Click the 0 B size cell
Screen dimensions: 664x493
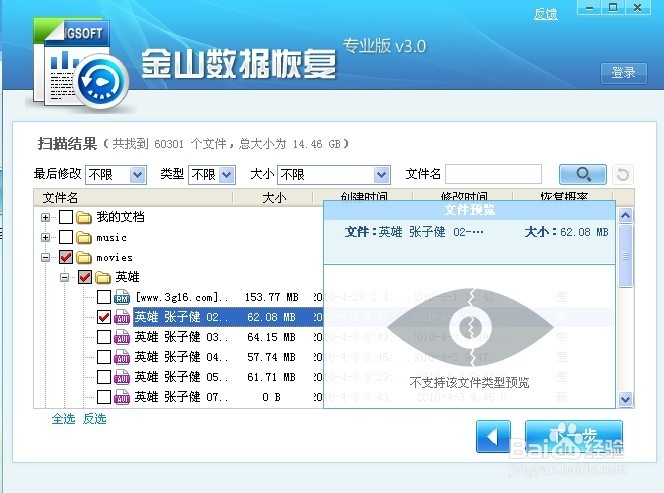click(271, 397)
